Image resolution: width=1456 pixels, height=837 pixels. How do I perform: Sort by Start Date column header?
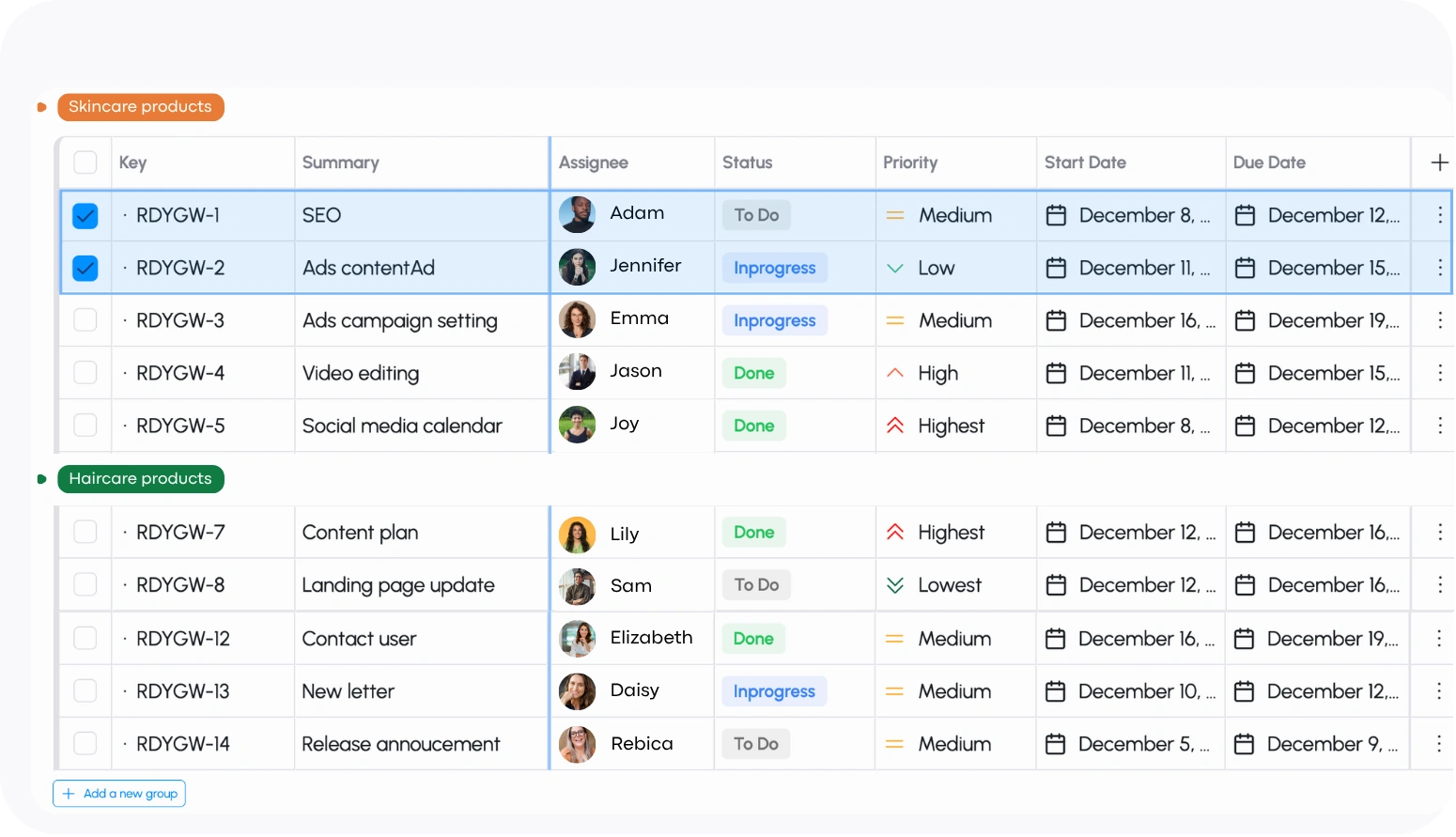(x=1085, y=163)
